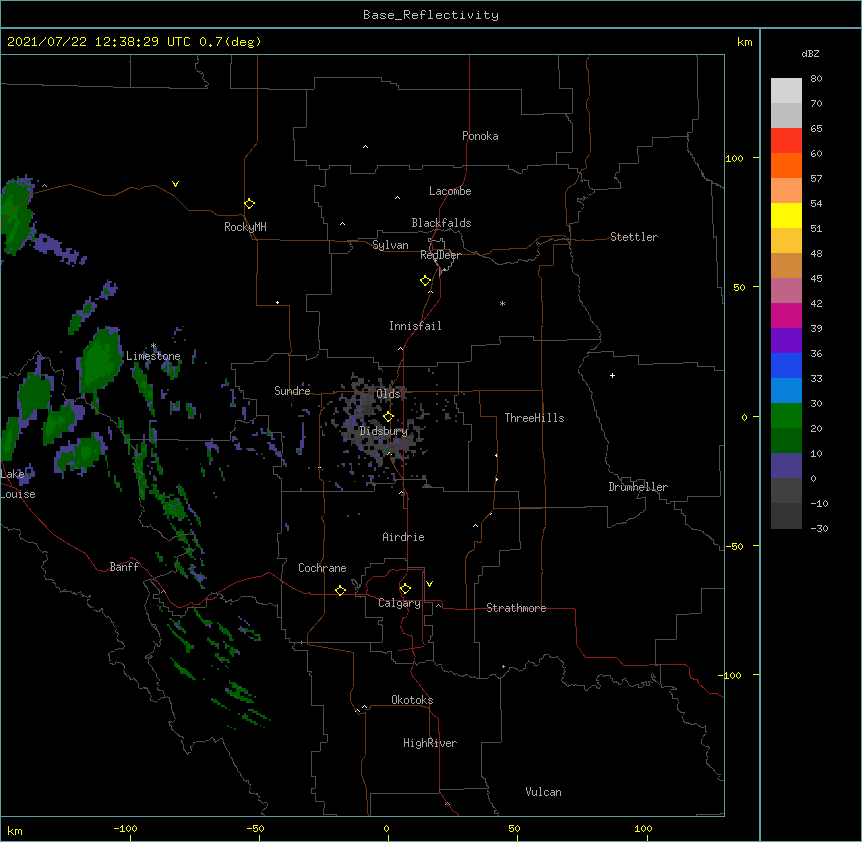This screenshot has height=842, width=862.
Task: Click the 2021/07/22 12:38:29 UTC timestamp
Action: click(99, 42)
